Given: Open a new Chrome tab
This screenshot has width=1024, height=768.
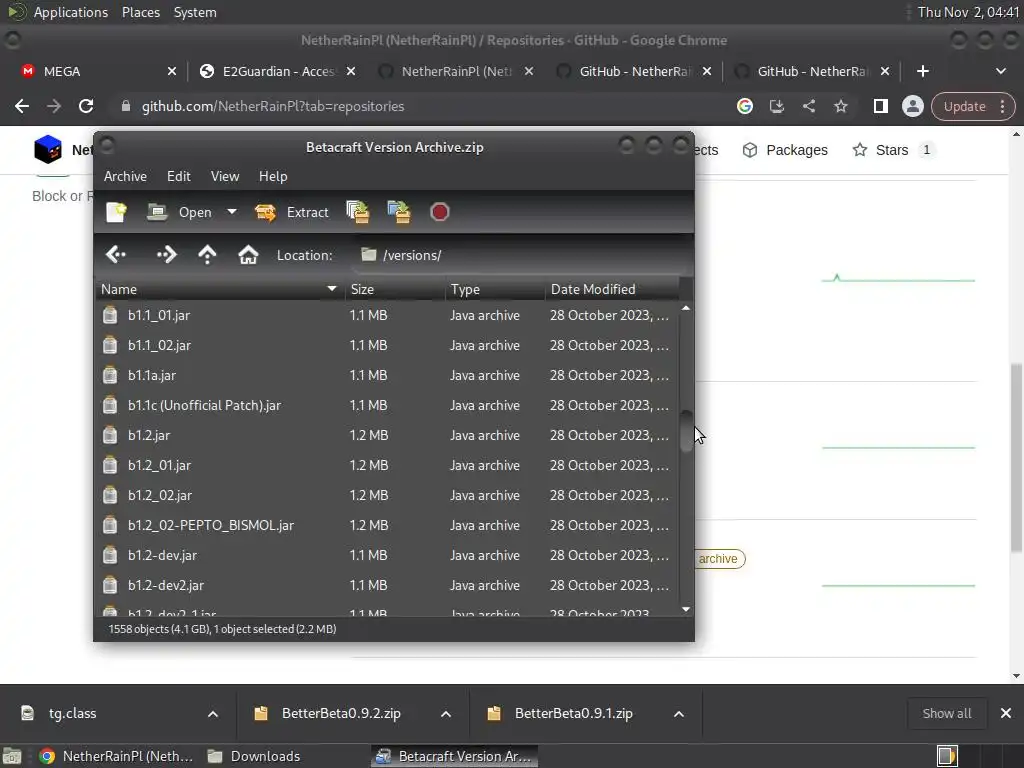Looking at the screenshot, I should pos(923,71).
